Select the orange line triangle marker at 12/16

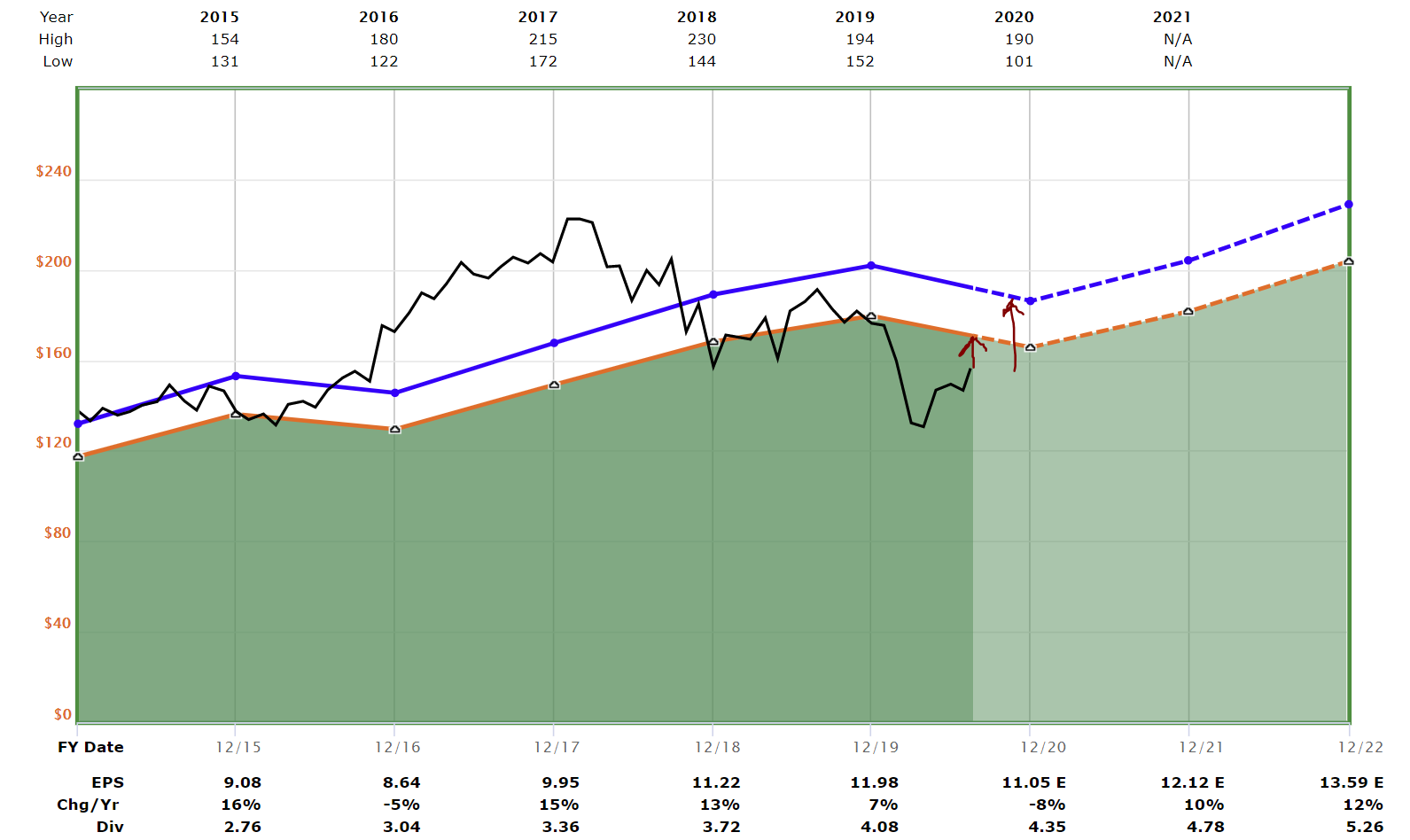(395, 430)
